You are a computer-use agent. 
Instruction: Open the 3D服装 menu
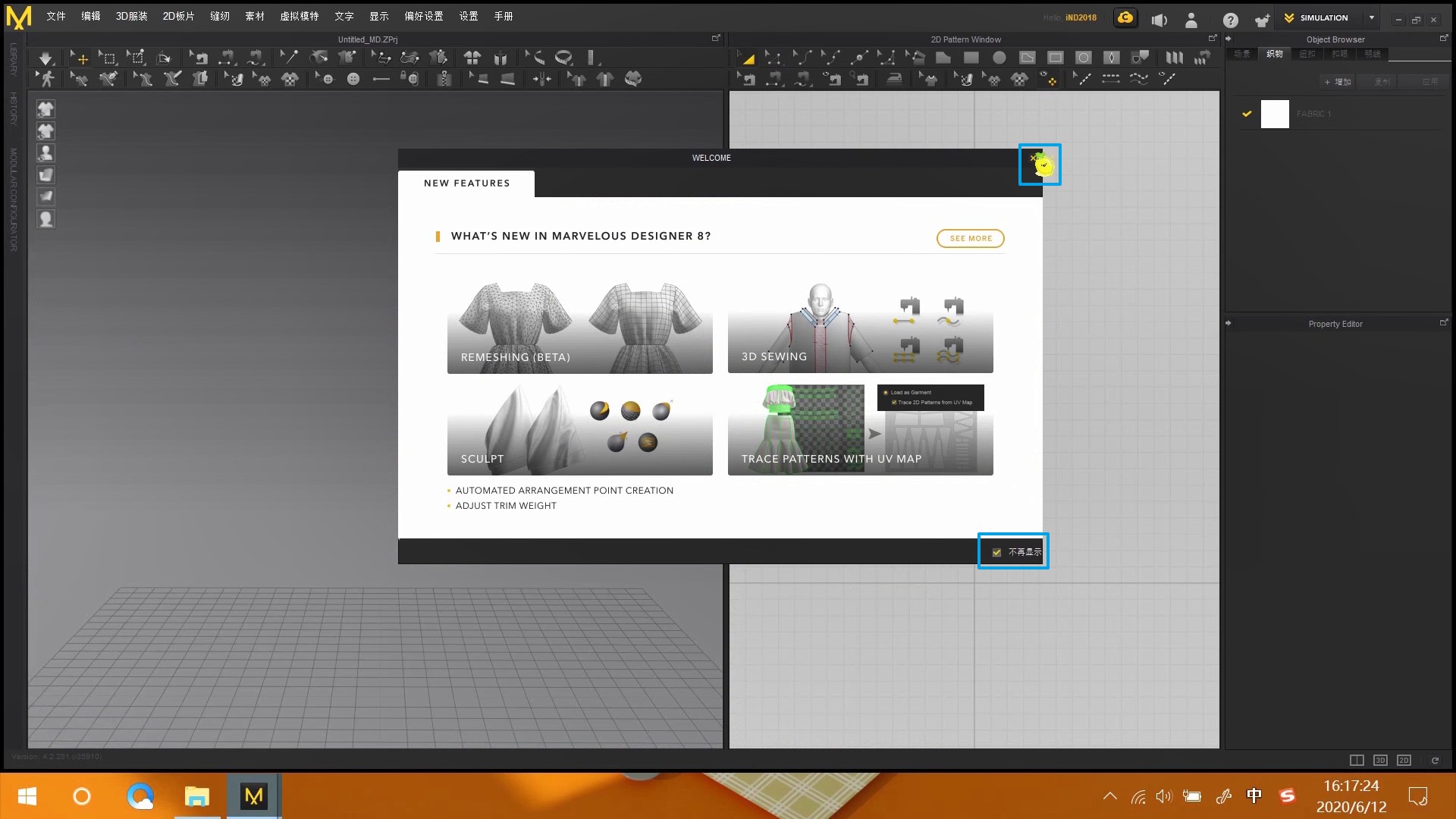pyautogui.click(x=131, y=16)
